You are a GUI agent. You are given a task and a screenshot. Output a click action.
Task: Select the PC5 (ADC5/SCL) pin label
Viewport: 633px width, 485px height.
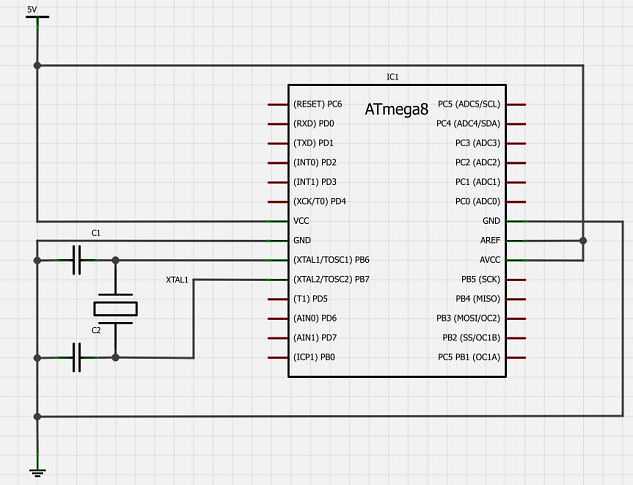[x=469, y=104]
